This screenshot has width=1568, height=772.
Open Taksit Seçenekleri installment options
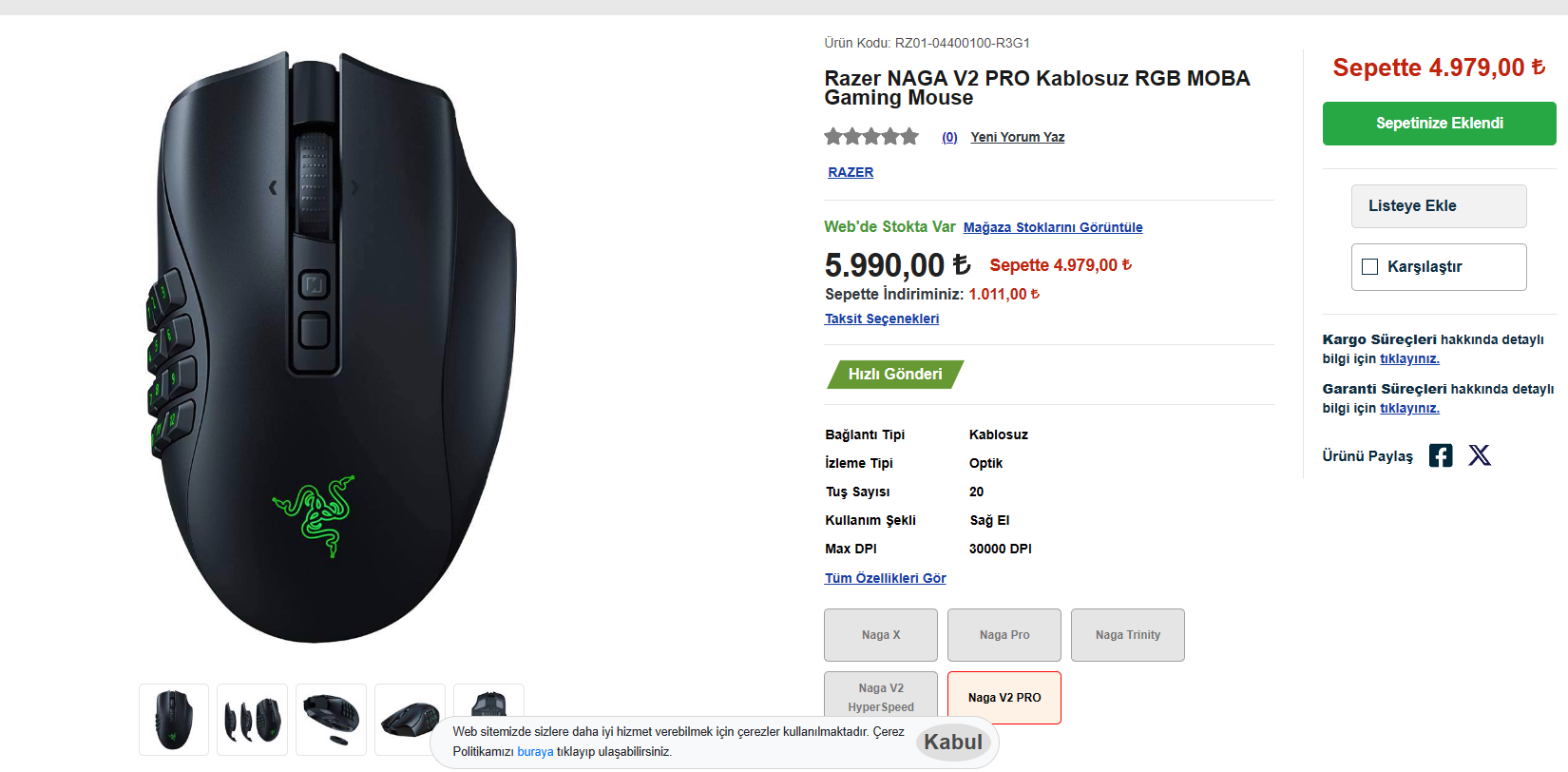pos(881,318)
